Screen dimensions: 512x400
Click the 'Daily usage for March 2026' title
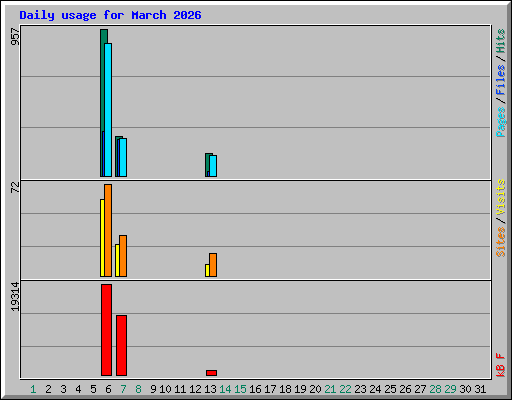tap(110, 15)
